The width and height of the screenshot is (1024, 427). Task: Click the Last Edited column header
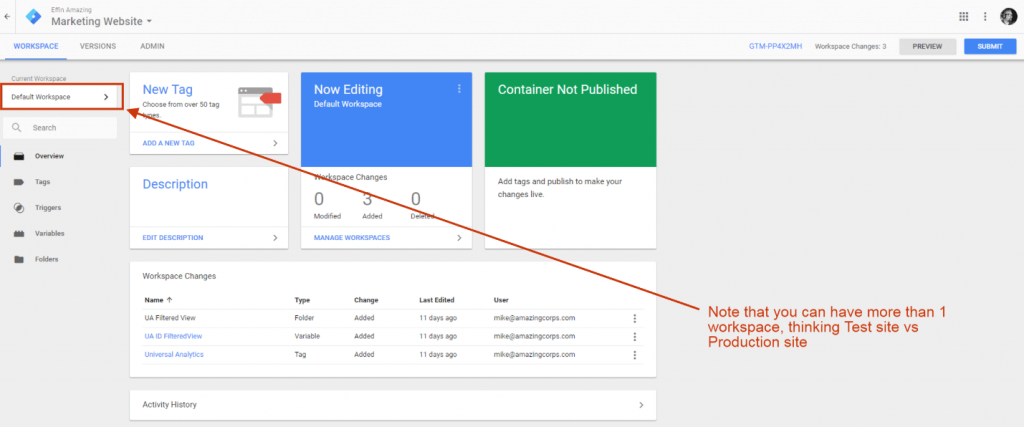[437, 300]
